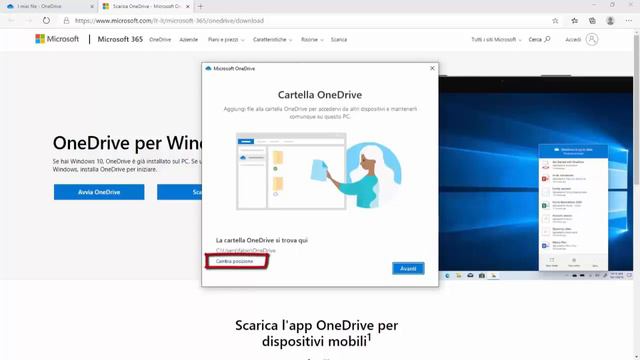Image resolution: width=640 pixels, height=360 pixels.
Task: Click the 'OneDrive per Win' page heading
Action: 127,143
